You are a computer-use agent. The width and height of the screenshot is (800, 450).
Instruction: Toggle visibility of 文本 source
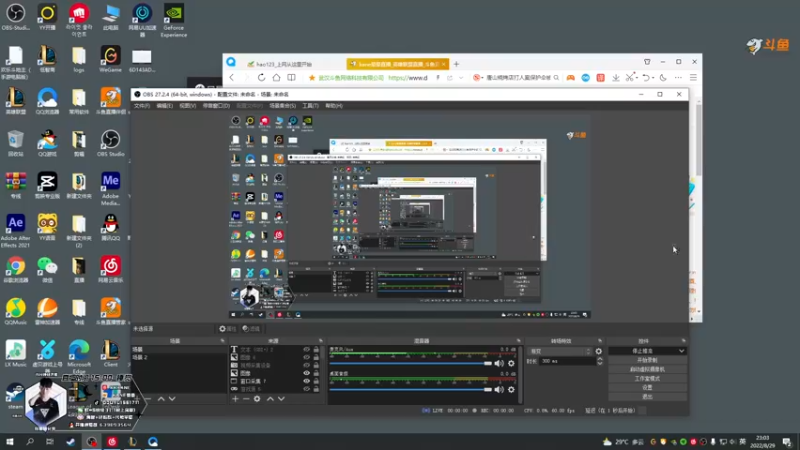pyautogui.click(x=306, y=349)
